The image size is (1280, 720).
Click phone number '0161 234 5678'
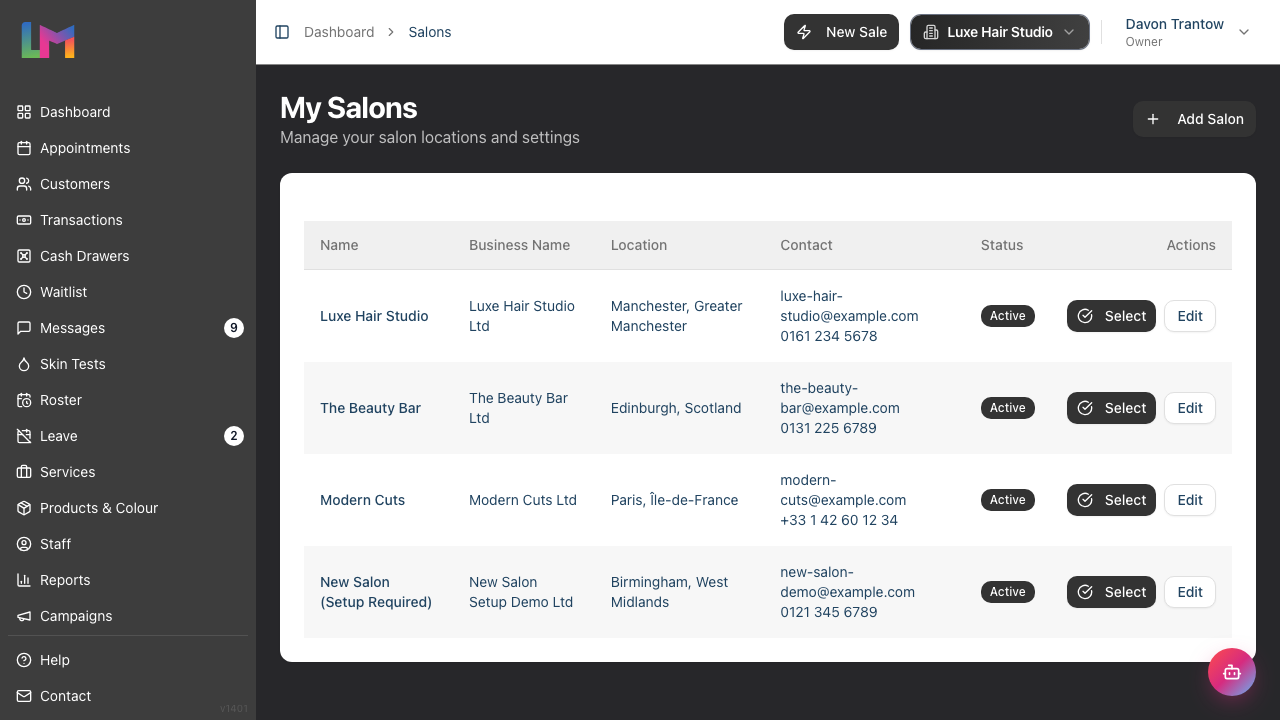pyautogui.click(x=829, y=336)
